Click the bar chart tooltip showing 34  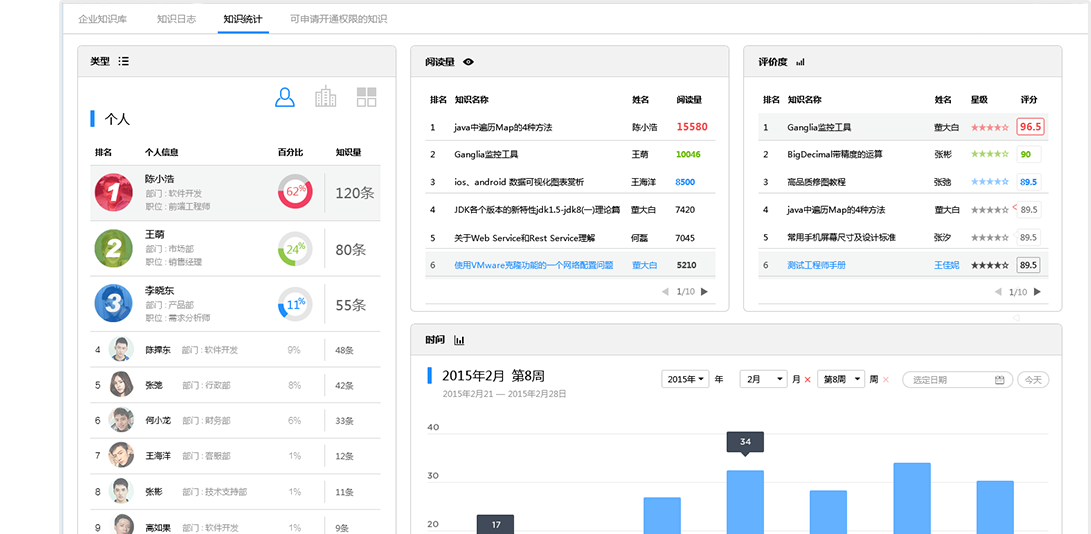[745, 442]
